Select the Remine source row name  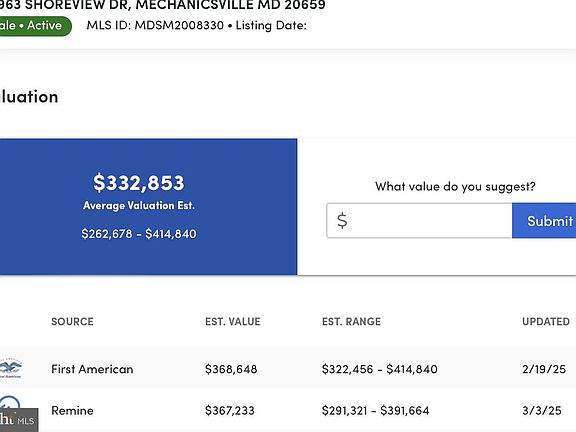tap(72, 411)
